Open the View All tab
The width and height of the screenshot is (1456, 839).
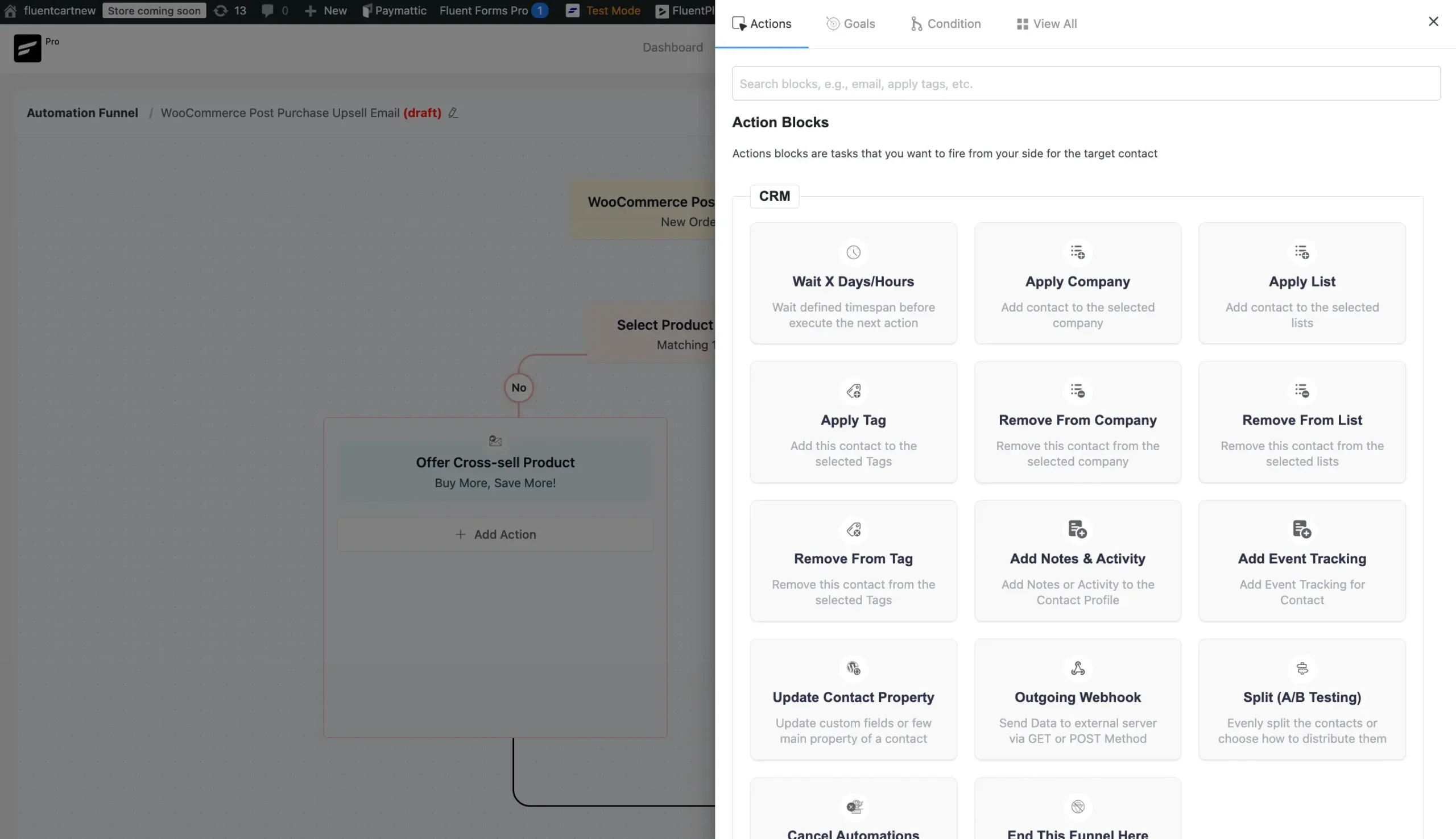(1046, 24)
